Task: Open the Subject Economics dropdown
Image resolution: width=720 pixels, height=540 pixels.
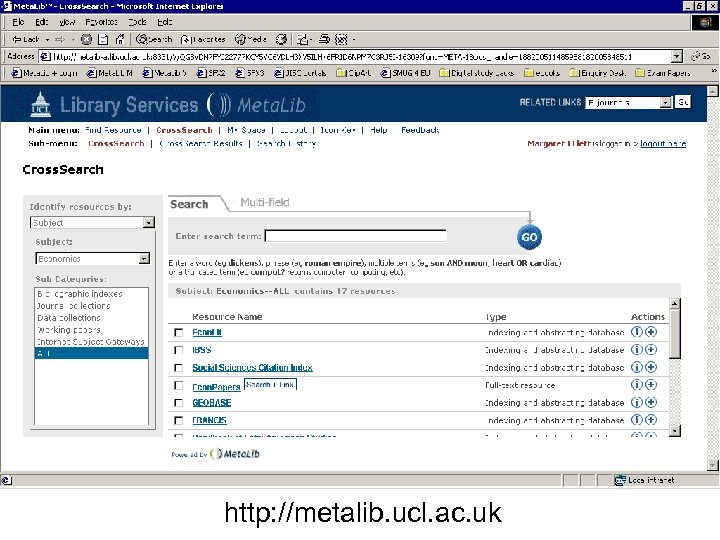Action: click(144, 259)
